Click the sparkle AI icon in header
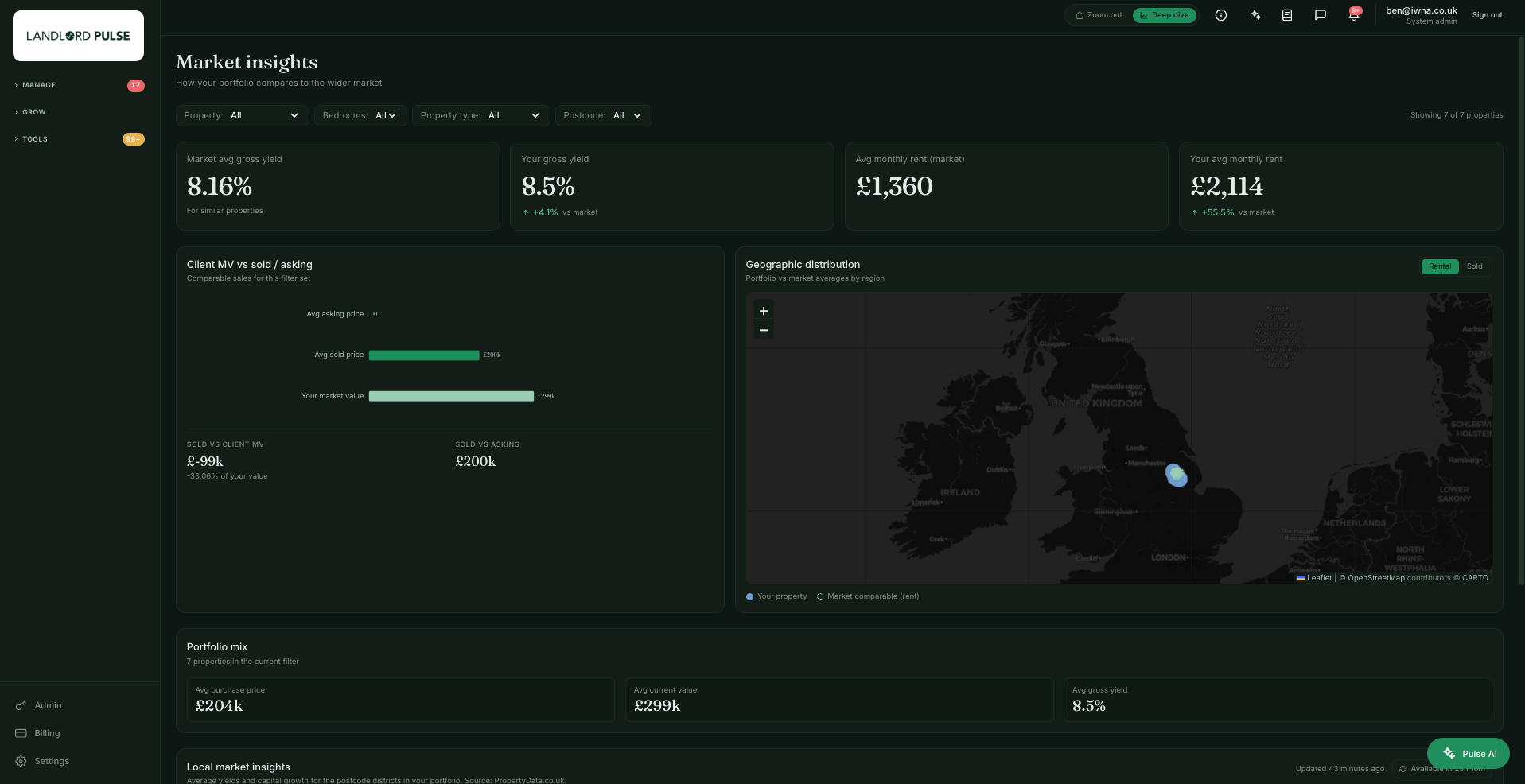Image resolution: width=1525 pixels, height=784 pixels. point(1255,15)
